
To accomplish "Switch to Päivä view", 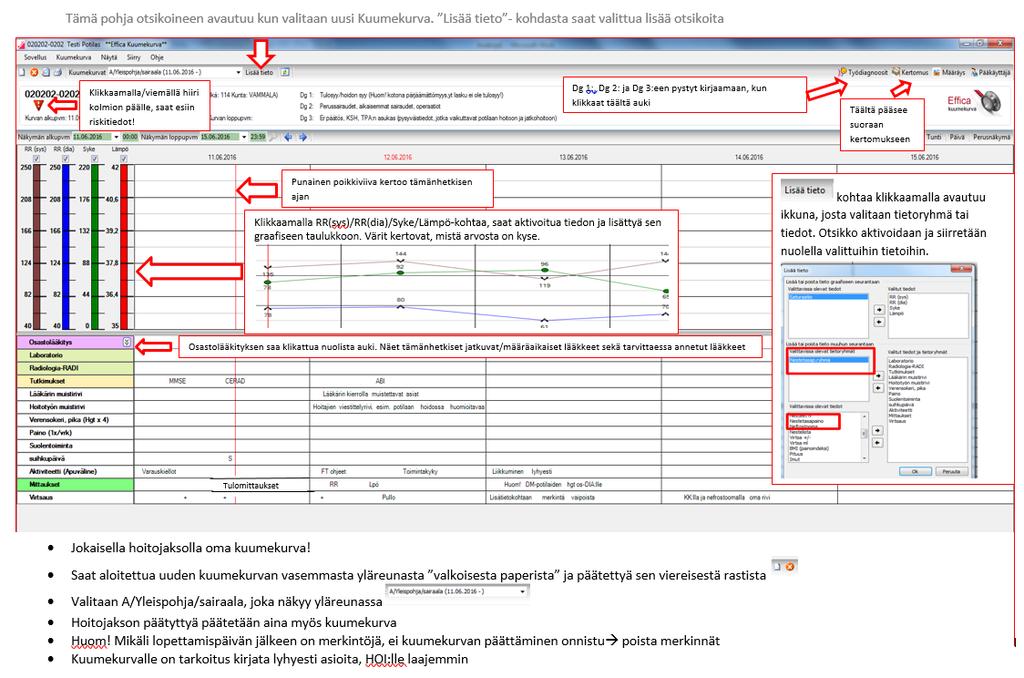I will pyautogui.click(x=957, y=137).
